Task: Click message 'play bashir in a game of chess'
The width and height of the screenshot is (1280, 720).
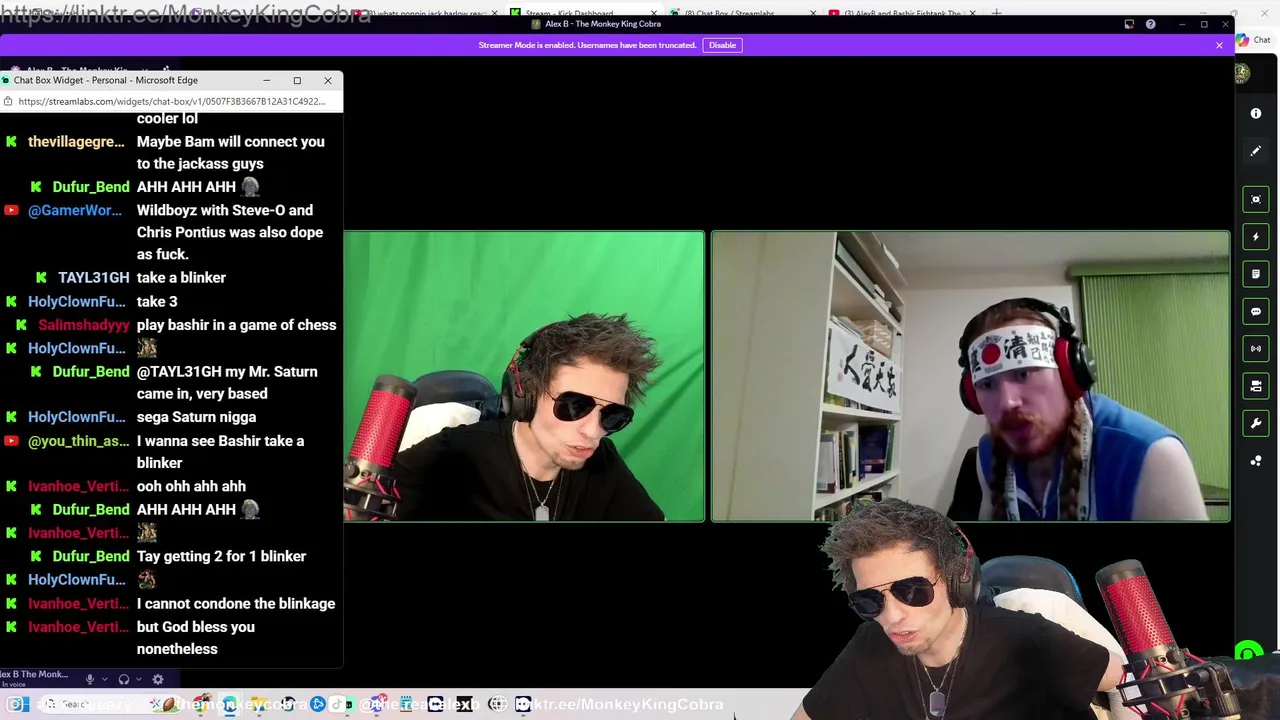Action: (236, 325)
